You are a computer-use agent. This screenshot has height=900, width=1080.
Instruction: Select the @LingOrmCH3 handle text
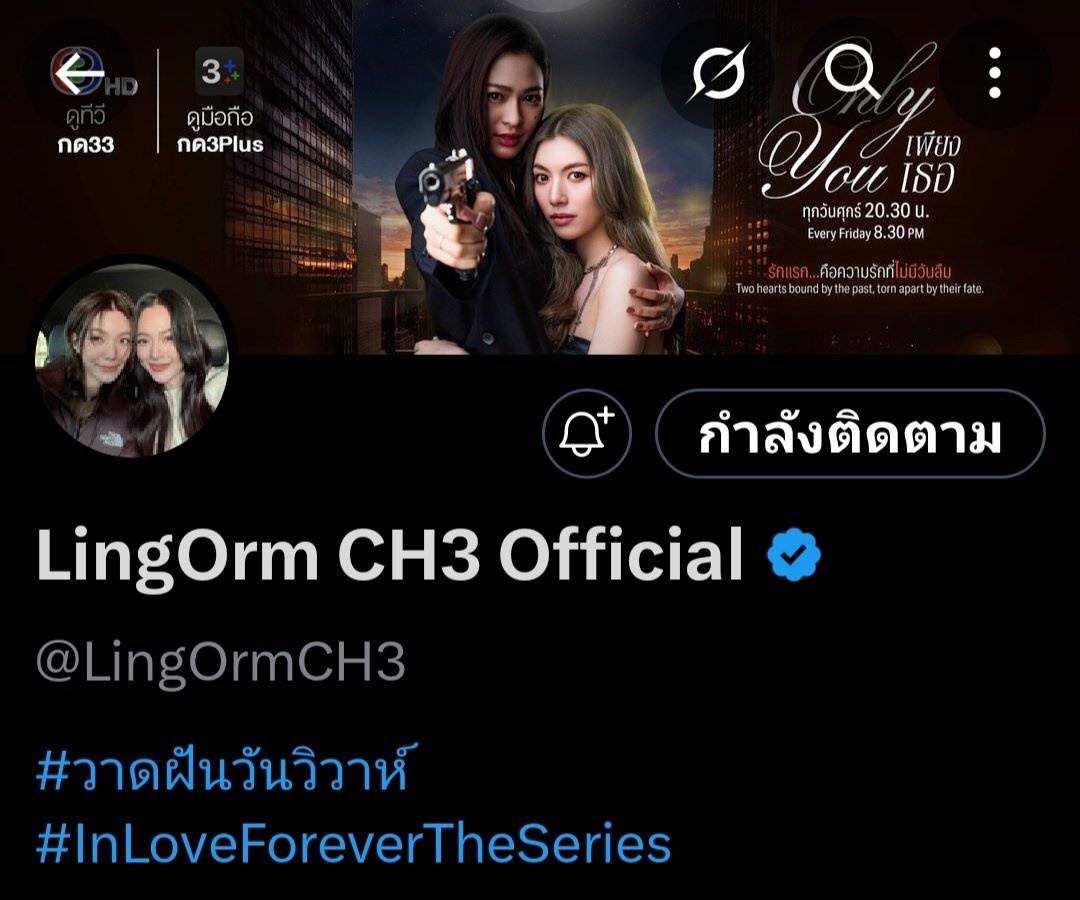tap(220, 662)
